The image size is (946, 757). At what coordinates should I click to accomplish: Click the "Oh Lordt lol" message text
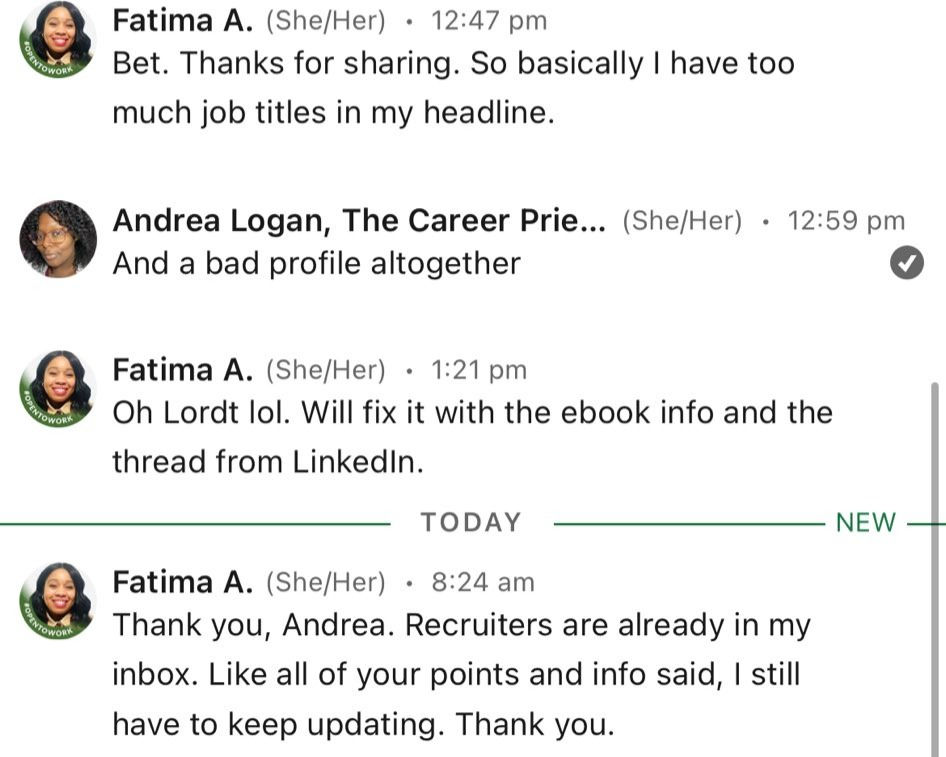coord(472,437)
